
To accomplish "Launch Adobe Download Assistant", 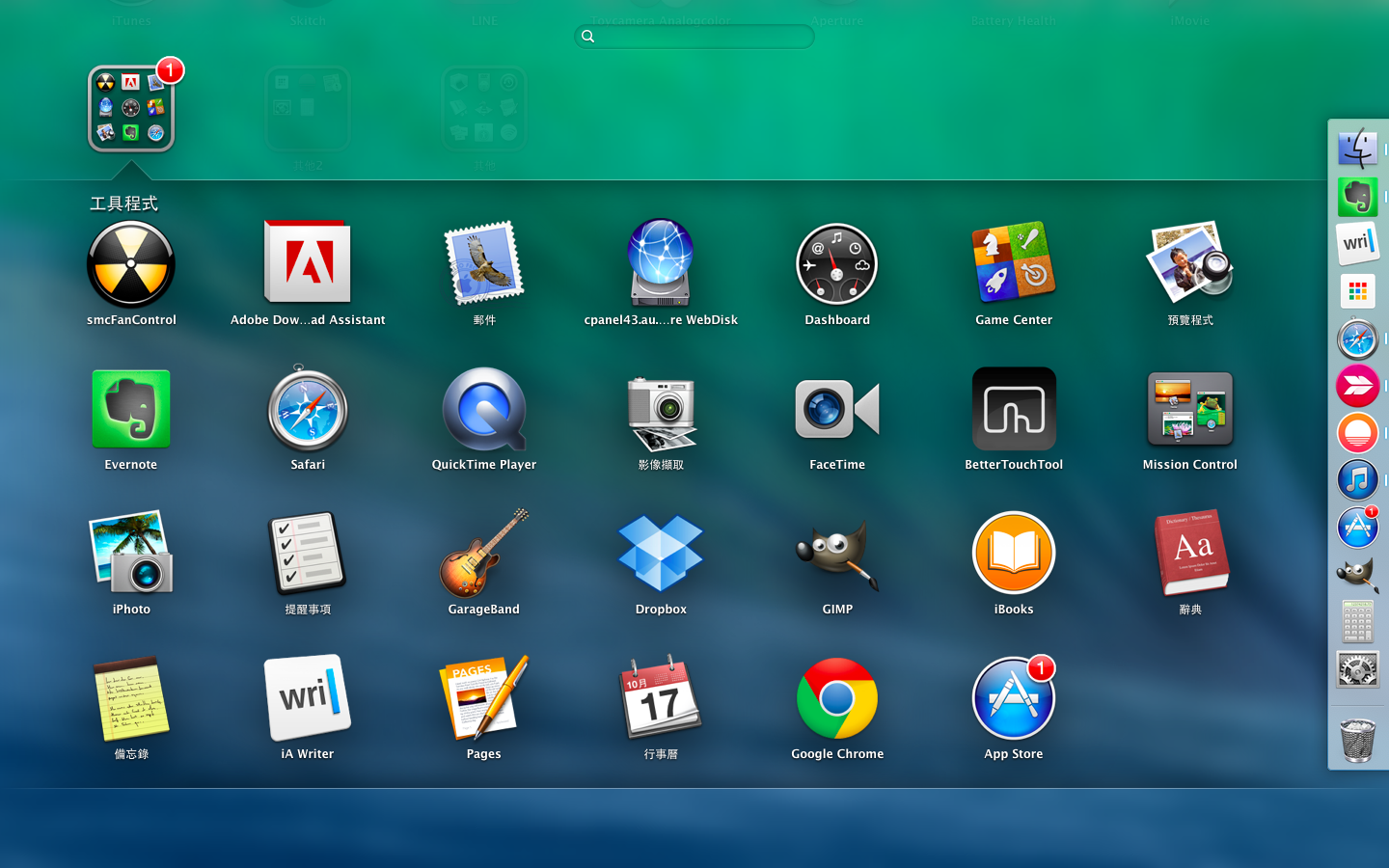I will 308,263.
